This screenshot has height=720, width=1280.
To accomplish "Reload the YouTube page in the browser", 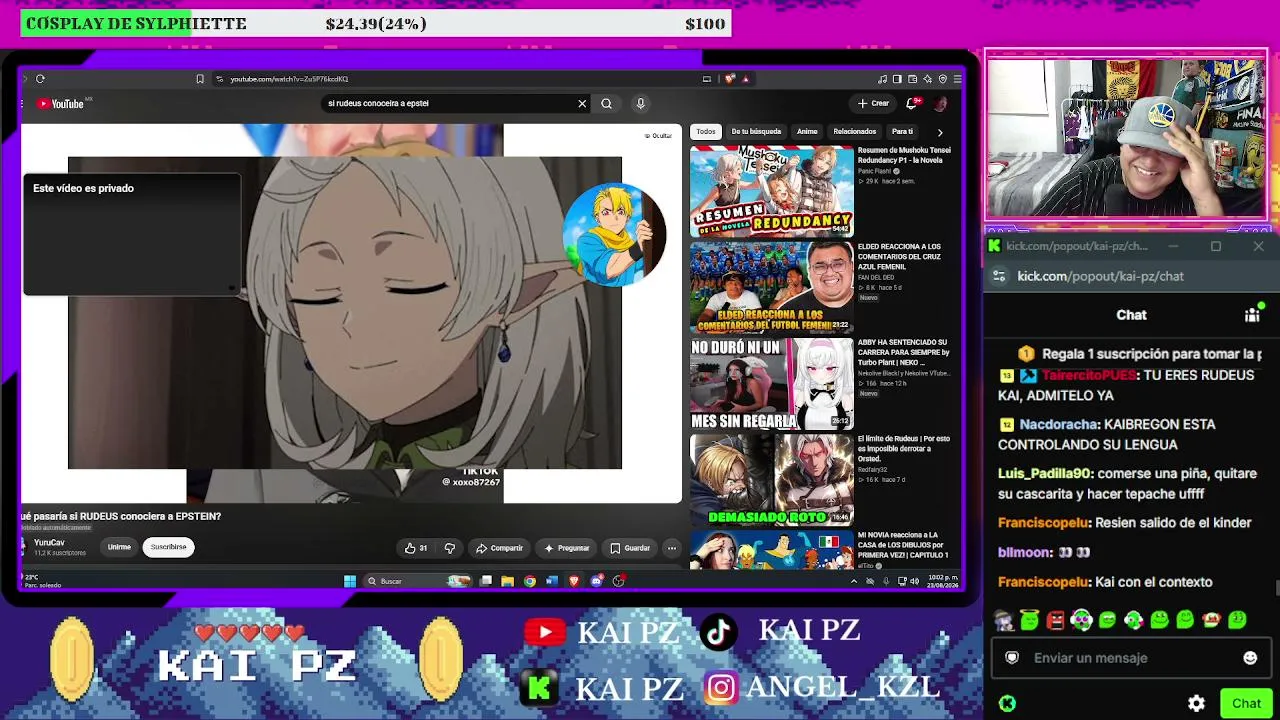I will point(40,79).
